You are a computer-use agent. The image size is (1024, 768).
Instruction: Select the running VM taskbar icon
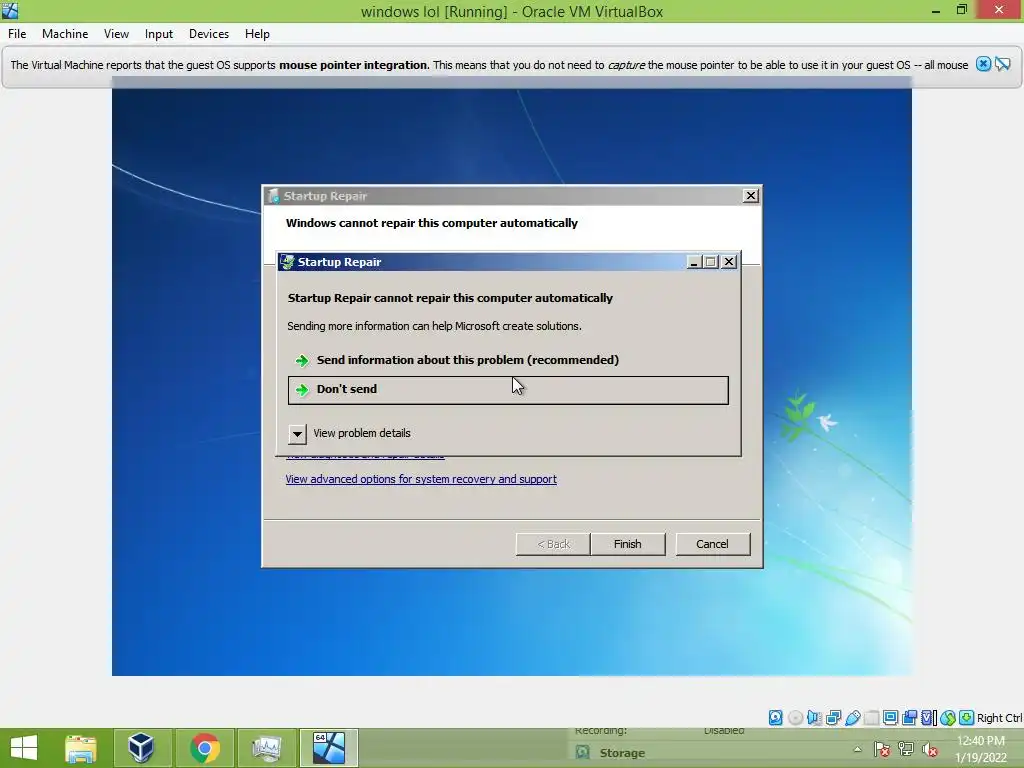tap(328, 748)
